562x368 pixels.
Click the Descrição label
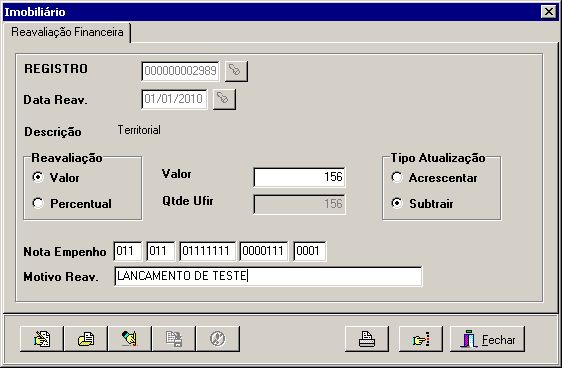tap(53, 132)
